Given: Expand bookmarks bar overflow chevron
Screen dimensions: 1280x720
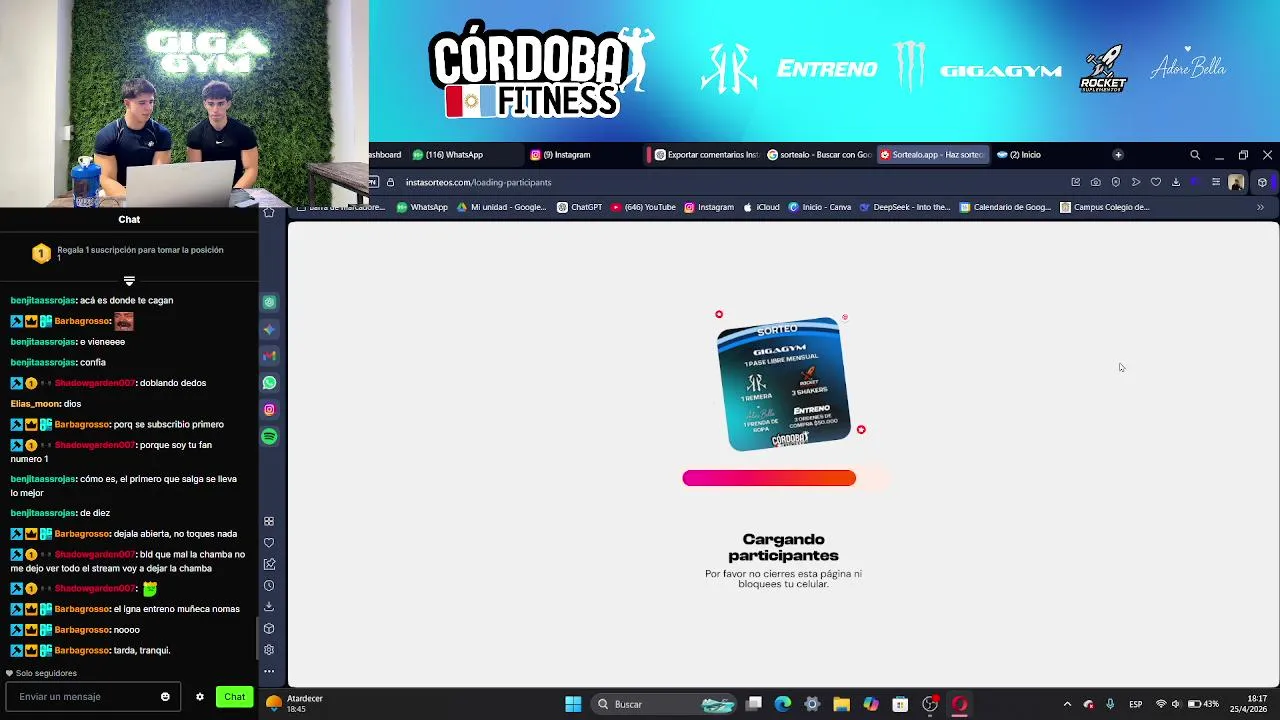Looking at the screenshot, I should pyautogui.click(x=1260, y=207).
